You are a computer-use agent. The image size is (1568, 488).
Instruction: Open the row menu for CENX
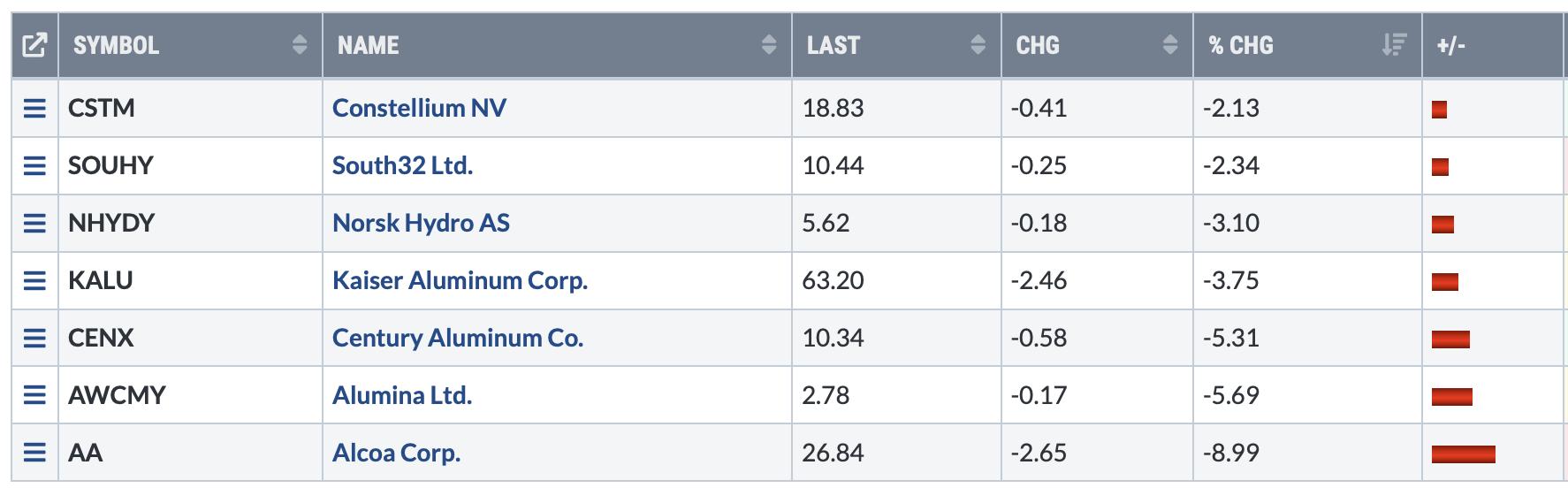click(34, 339)
